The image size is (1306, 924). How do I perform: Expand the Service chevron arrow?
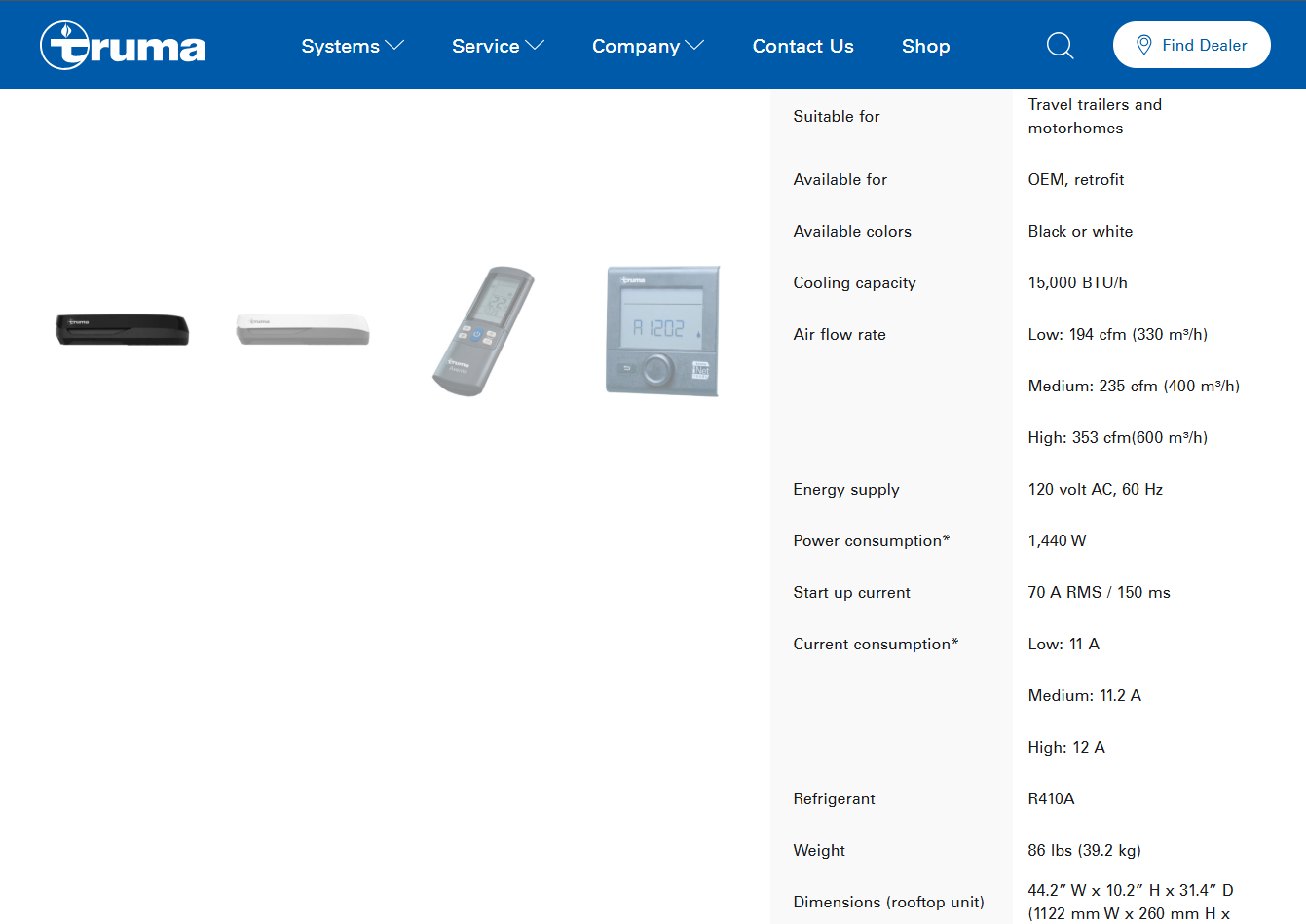pos(535,46)
